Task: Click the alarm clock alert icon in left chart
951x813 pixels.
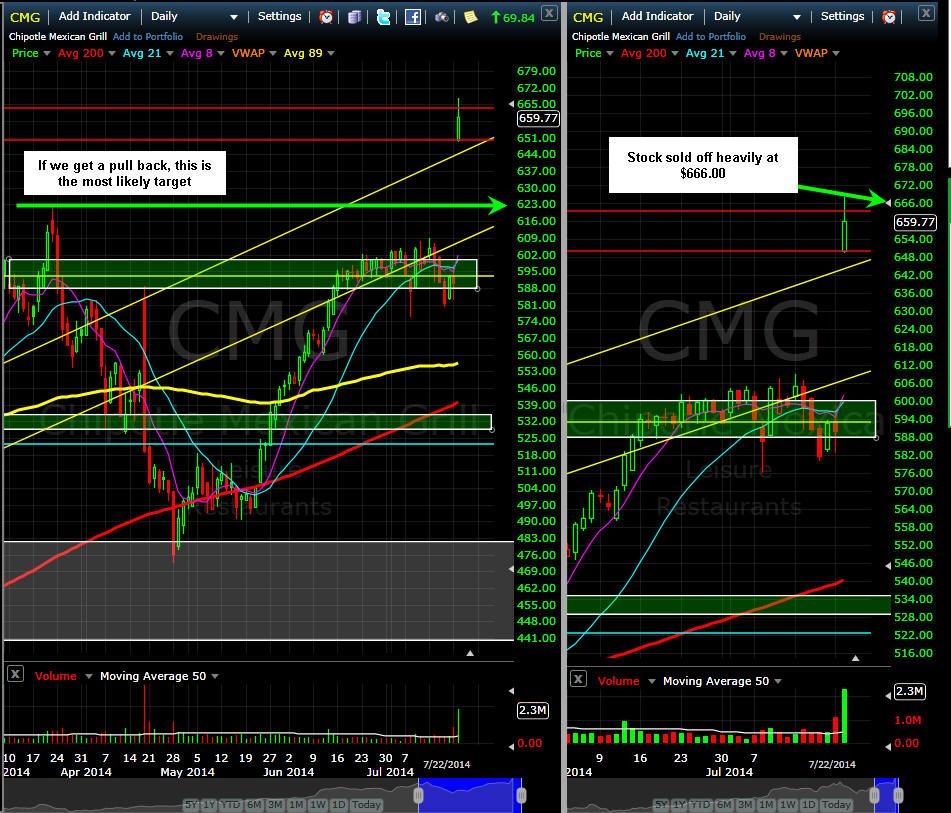Action: click(x=326, y=17)
